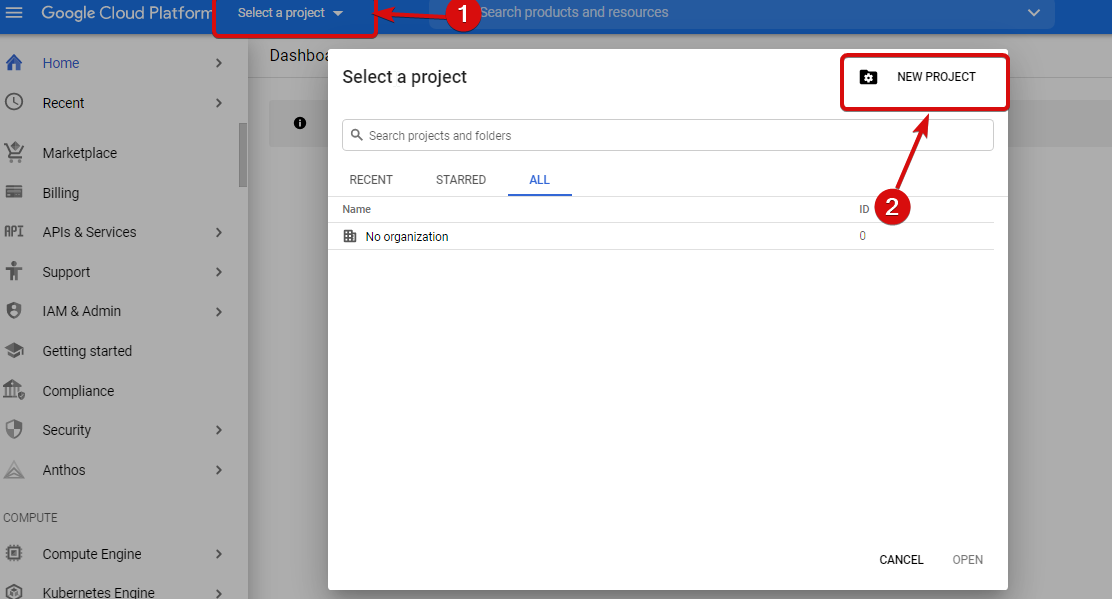Screen dimensions: 1112x599
Task: Click the Getting started graduation cap icon
Action: (x=14, y=350)
